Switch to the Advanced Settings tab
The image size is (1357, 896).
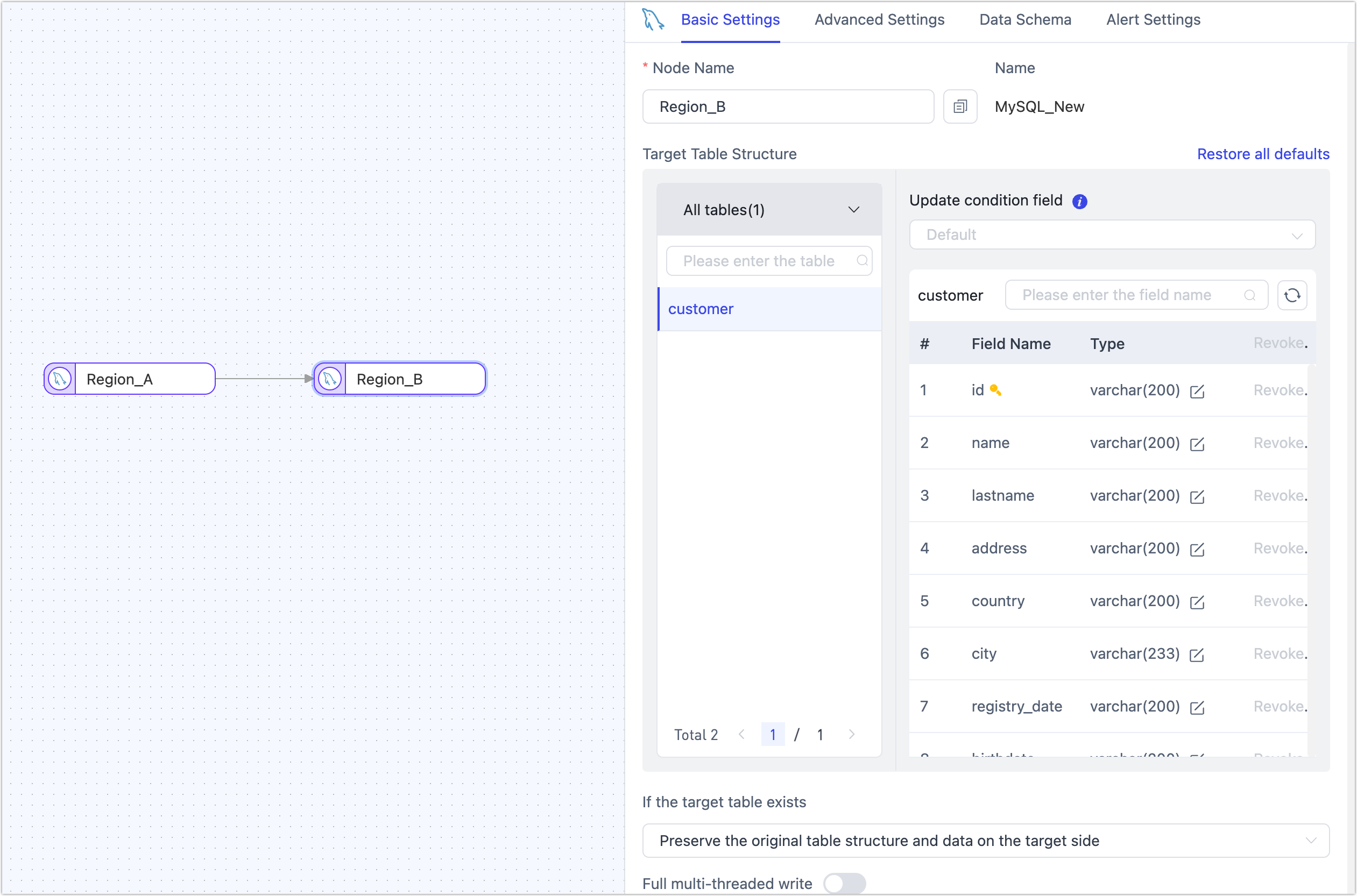coord(879,20)
